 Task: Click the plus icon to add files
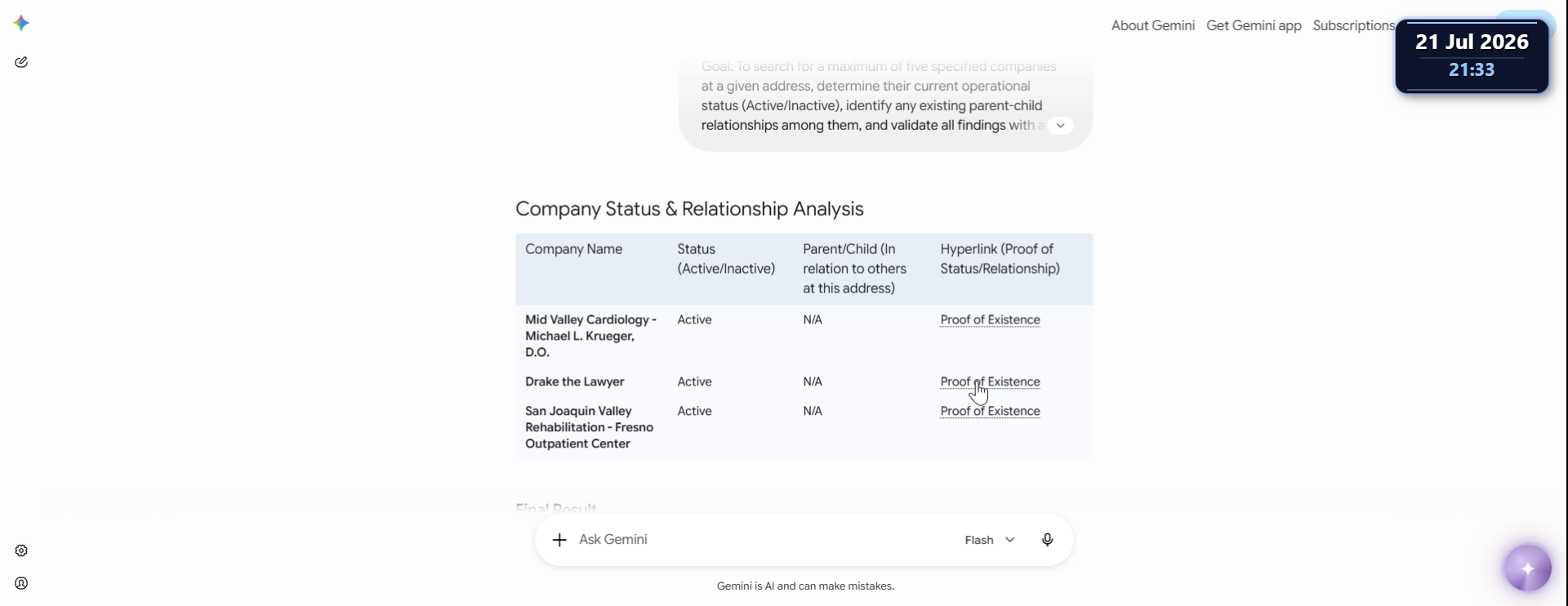click(x=559, y=540)
